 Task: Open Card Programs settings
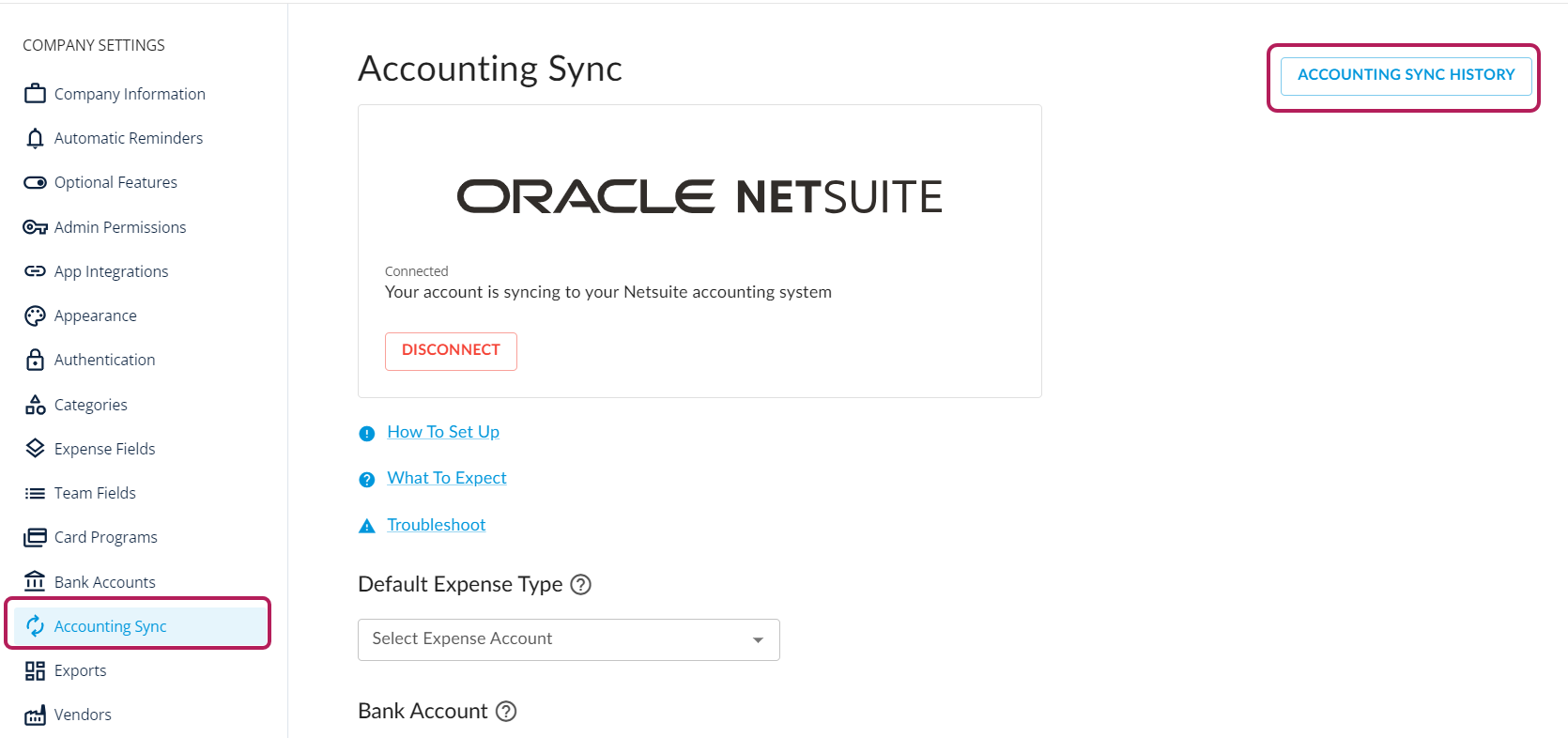[x=106, y=537]
